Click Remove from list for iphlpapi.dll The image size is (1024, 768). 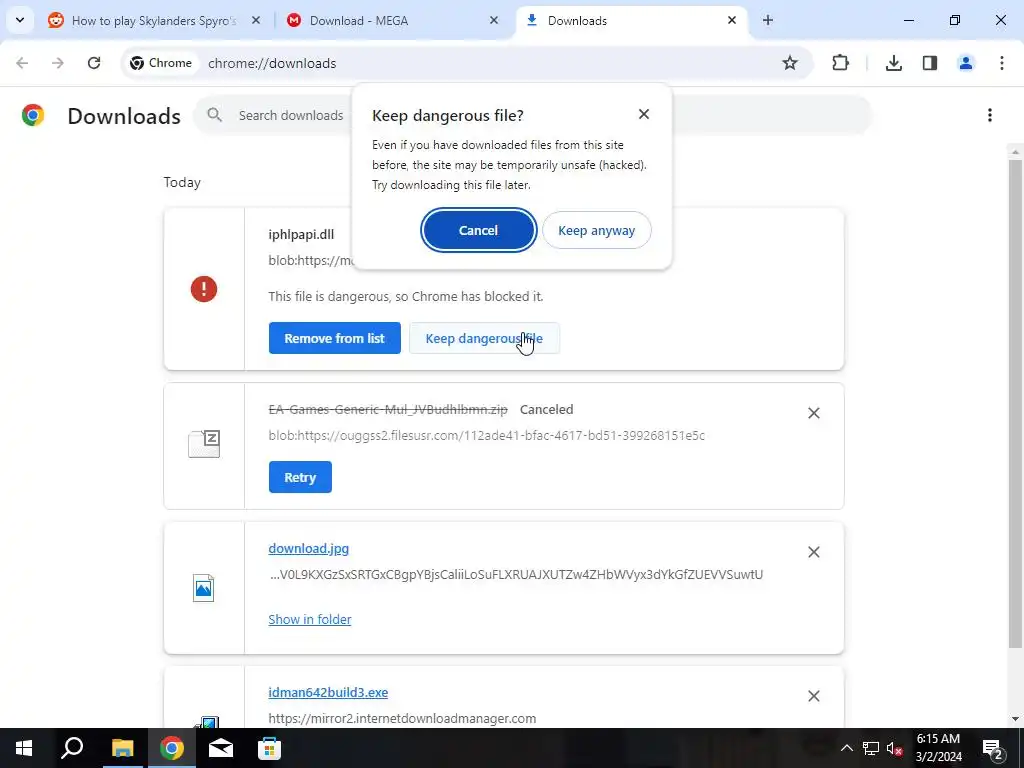[x=334, y=338]
